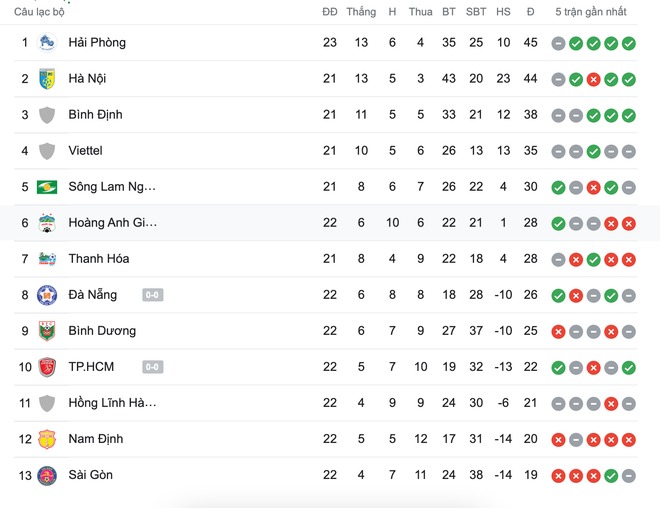Click the 0-0 live score badge beside TP.HCM
This screenshot has width=660, height=508.
coord(152,367)
